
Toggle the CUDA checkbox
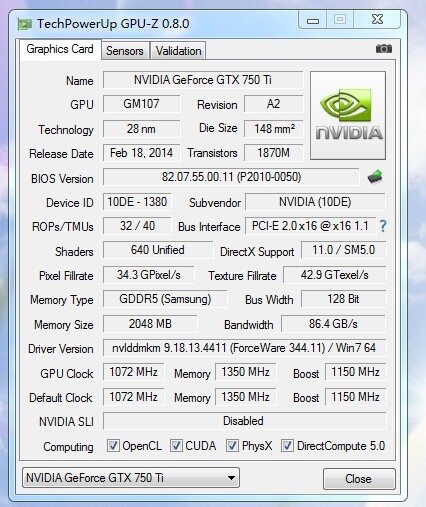pyautogui.click(x=176, y=445)
